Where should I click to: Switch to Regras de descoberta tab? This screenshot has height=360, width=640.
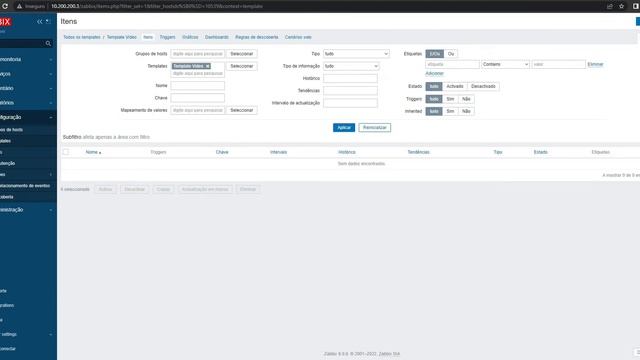[x=257, y=37]
